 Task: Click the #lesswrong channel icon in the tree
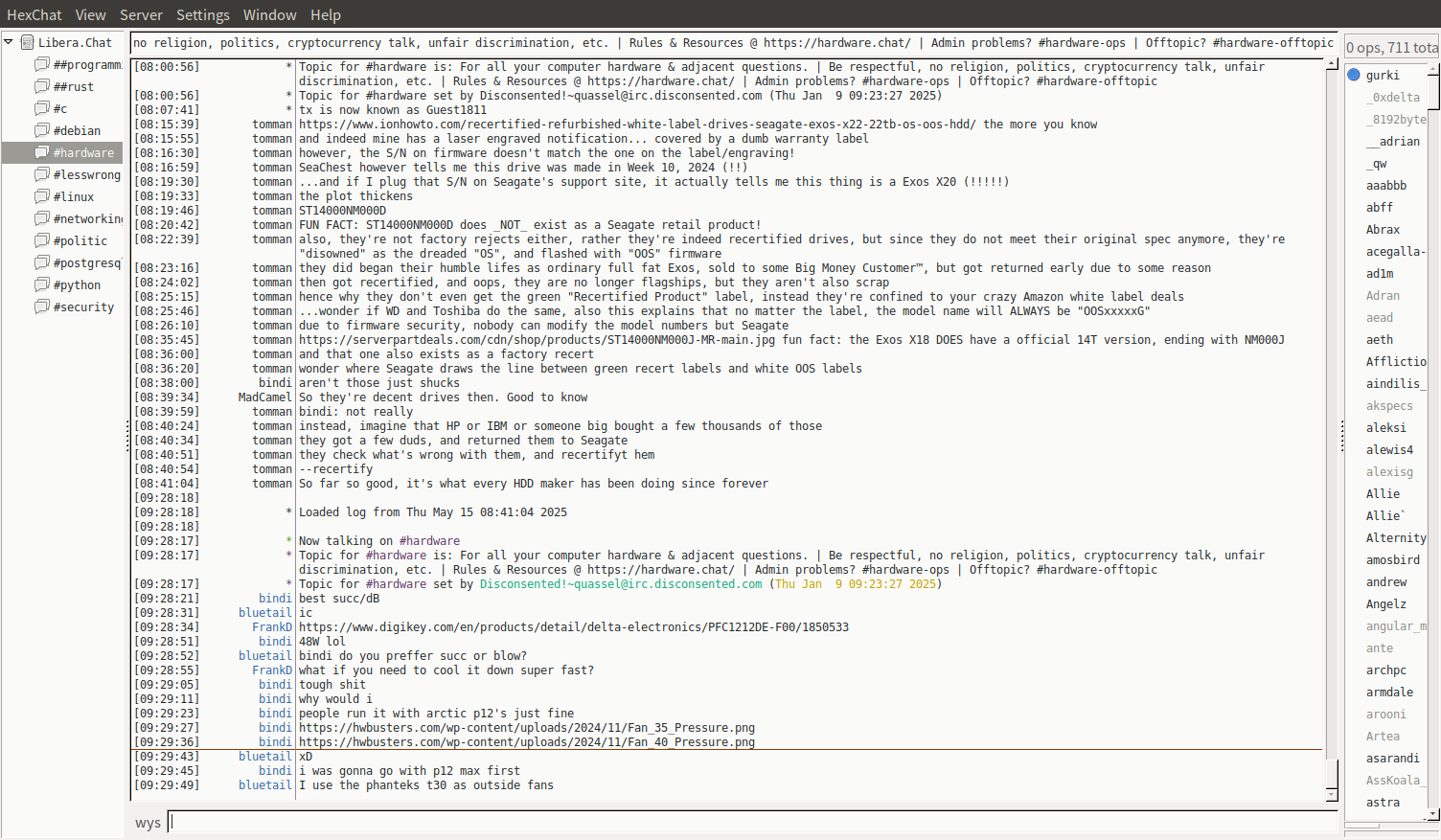[42, 174]
